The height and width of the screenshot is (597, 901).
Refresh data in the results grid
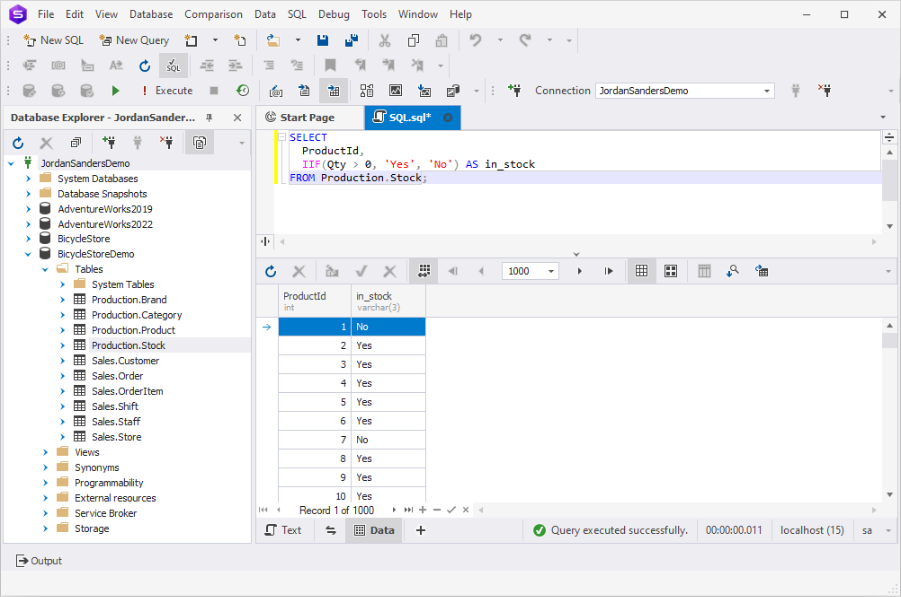click(270, 271)
